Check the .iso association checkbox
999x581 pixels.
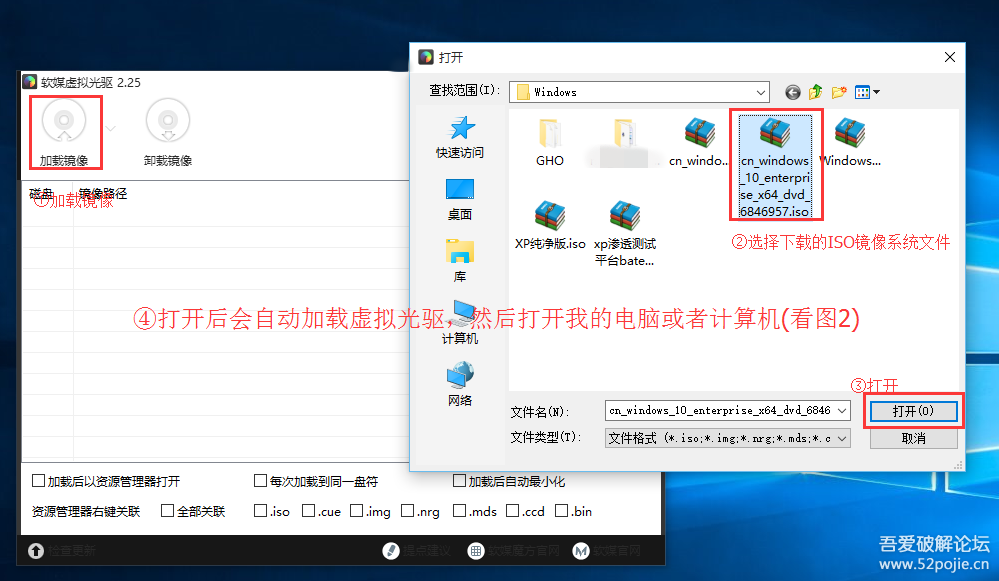point(260,511)
